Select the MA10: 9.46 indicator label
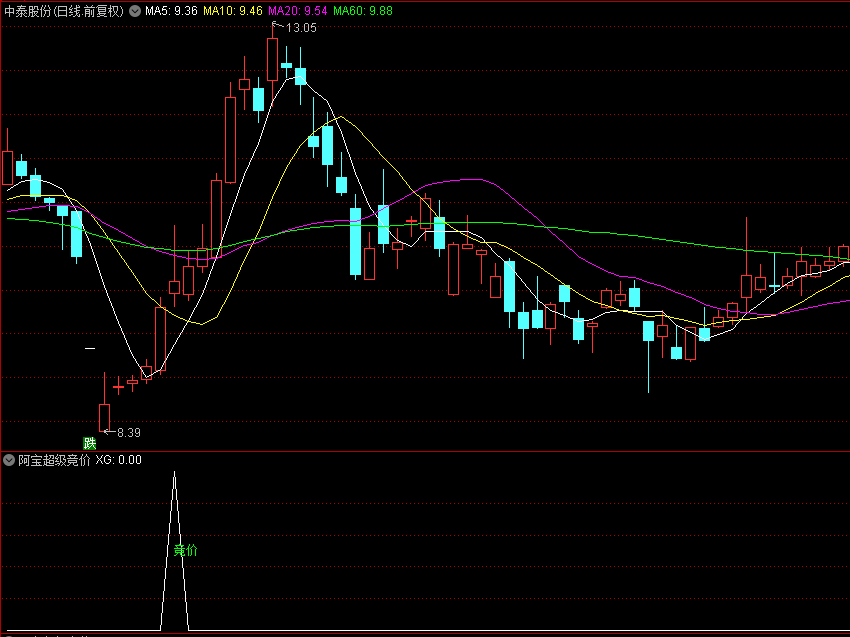The height and width of the screenshot is (637, 850). [x=233, y=11]
